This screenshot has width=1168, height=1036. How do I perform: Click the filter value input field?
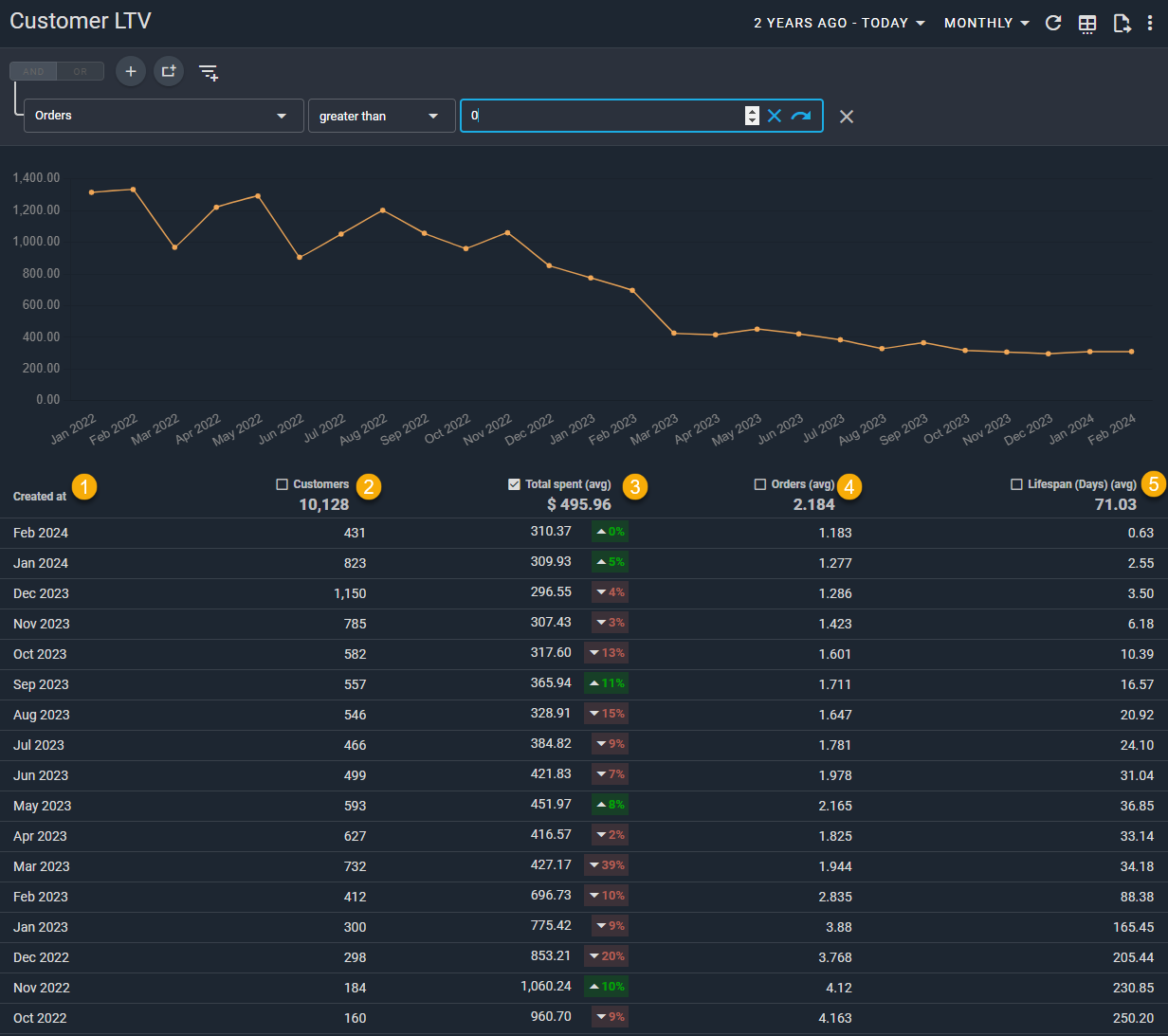pyautogui.click(x=607, y=115)
